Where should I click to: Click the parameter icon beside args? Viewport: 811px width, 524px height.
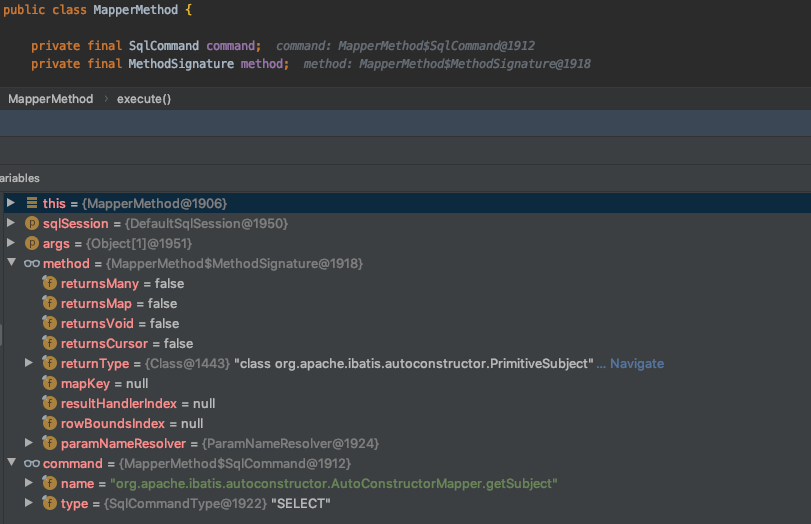[32, 243]
